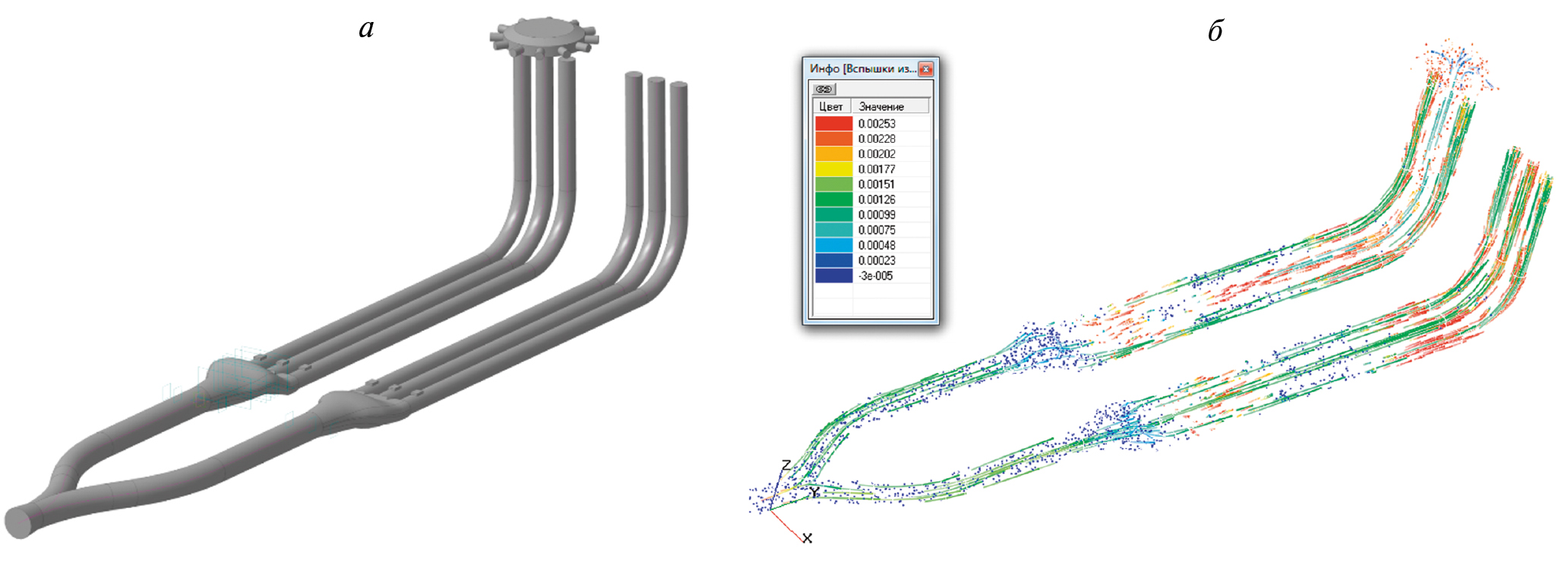Screen dimensions: 1568x571
Task: Select the value 0.00126
Action: 877,200
